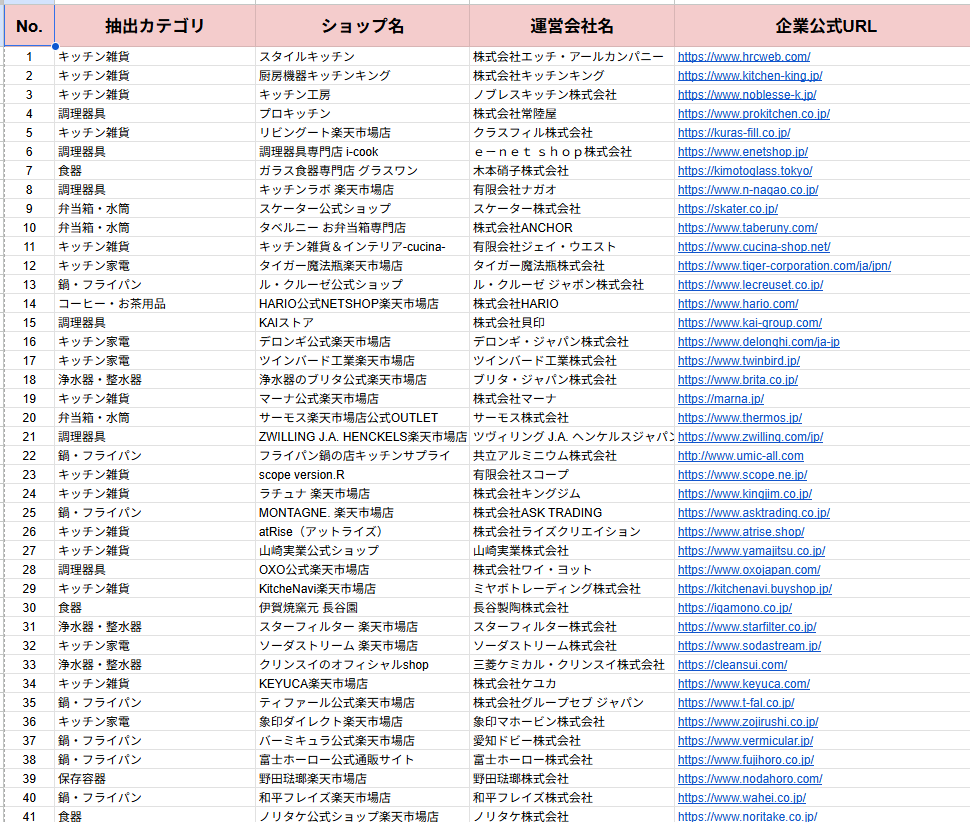This screenshot has height=822, width=970.
Task: Open the prokitchen.co.jp link
Action: point(753,114)
